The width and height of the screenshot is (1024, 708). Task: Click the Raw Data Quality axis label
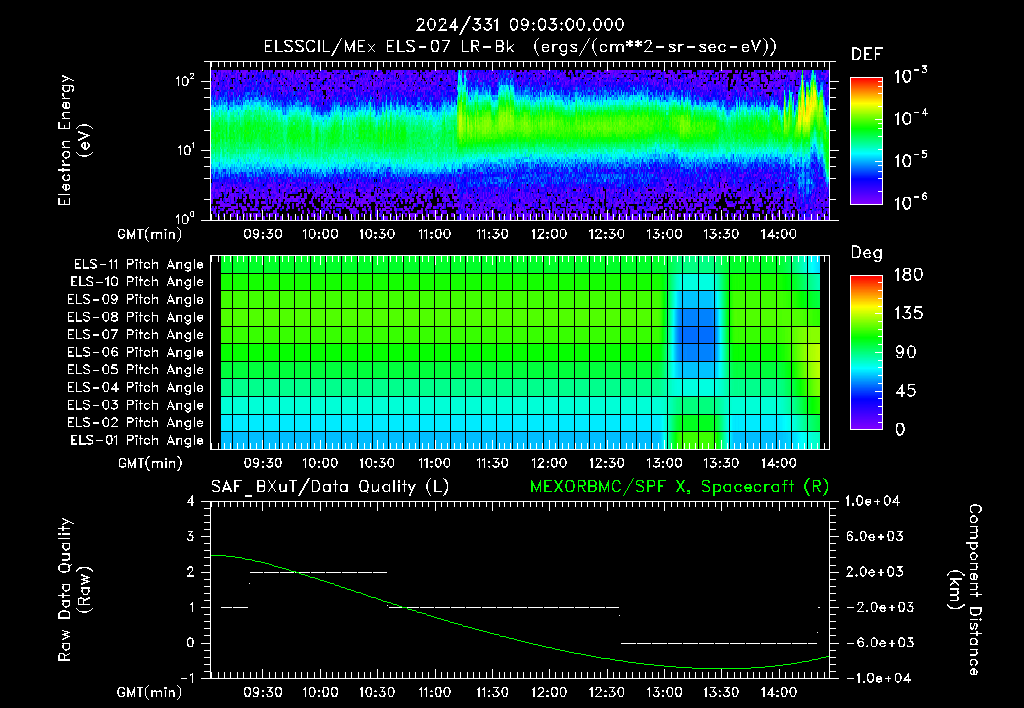click(73, 590)
